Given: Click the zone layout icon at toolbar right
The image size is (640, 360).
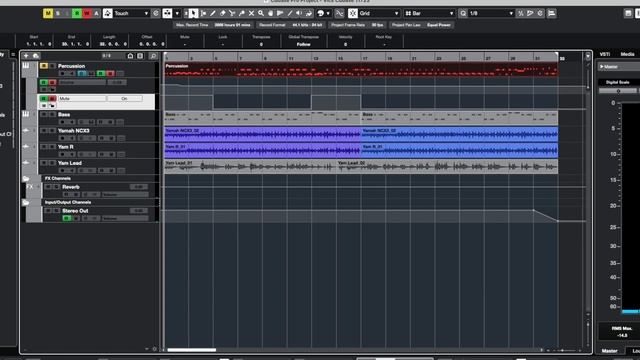Looking at the screenshot, I should click(628, 13).
